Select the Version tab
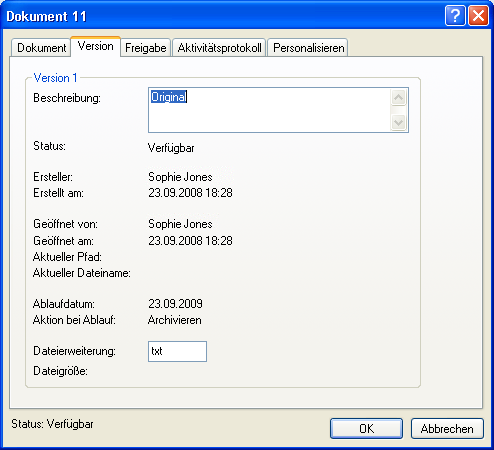494x450 pixels. (95, 46)
